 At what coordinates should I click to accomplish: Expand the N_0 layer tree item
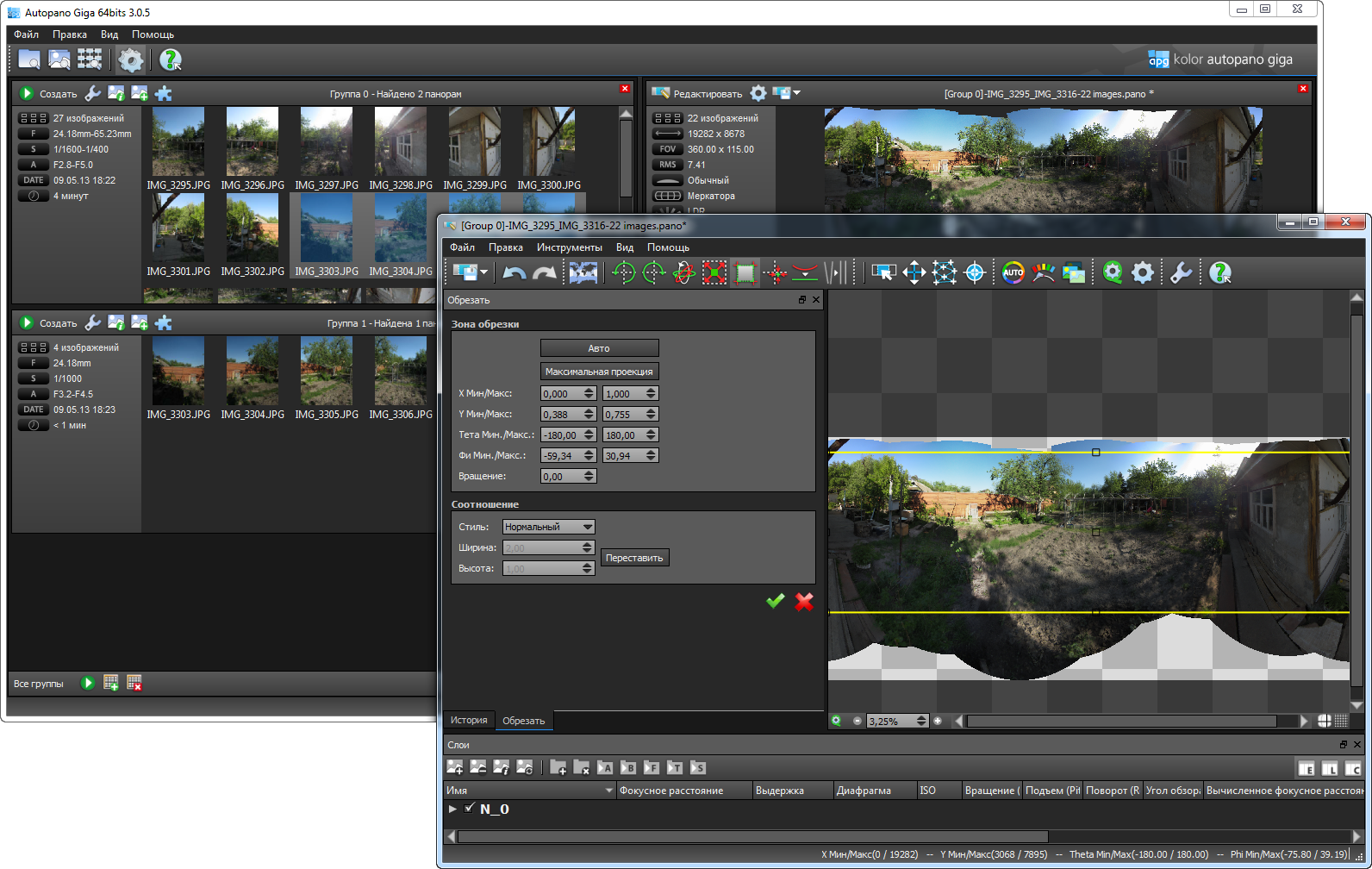coord(452,809)
